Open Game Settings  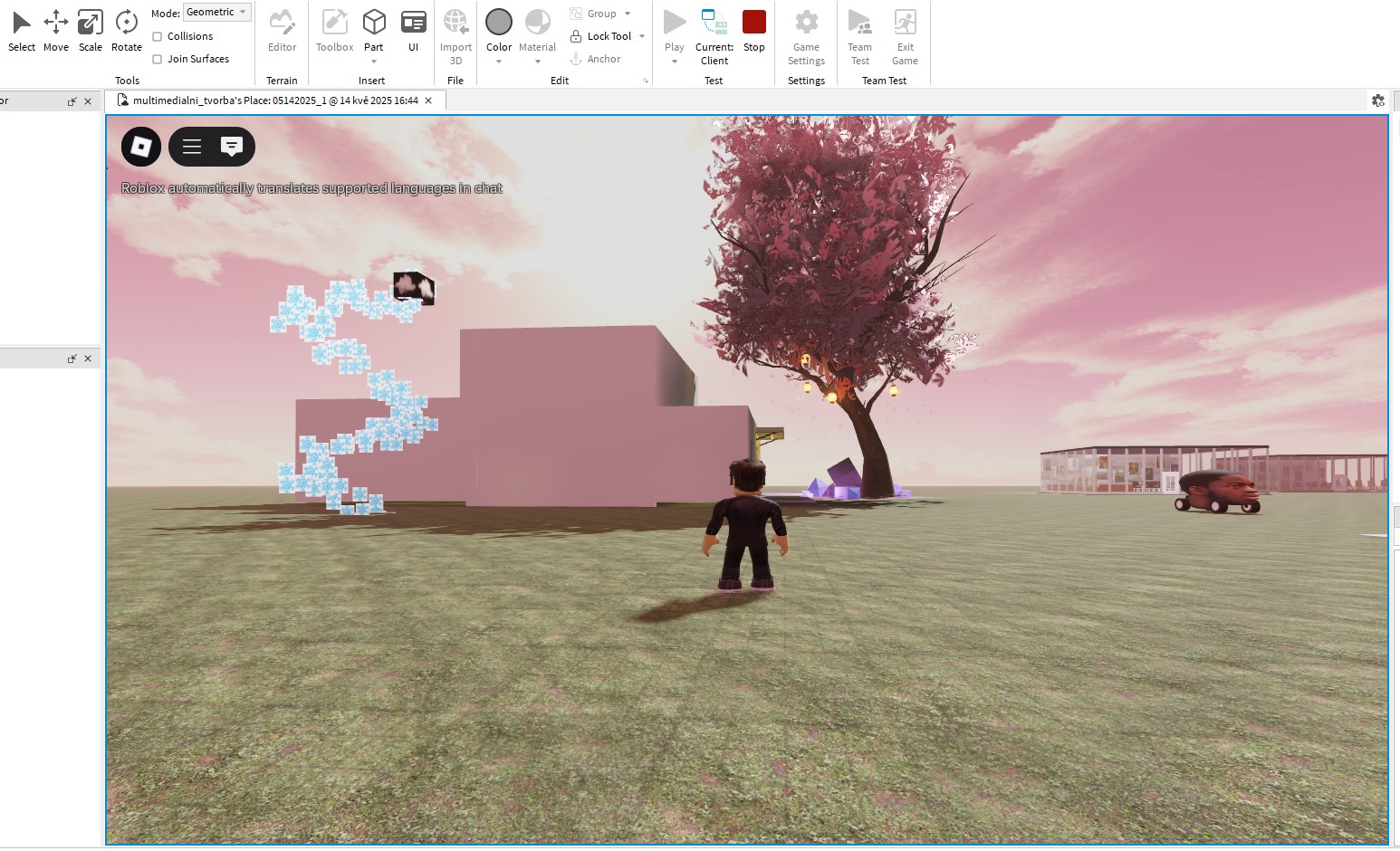[806, 36]
